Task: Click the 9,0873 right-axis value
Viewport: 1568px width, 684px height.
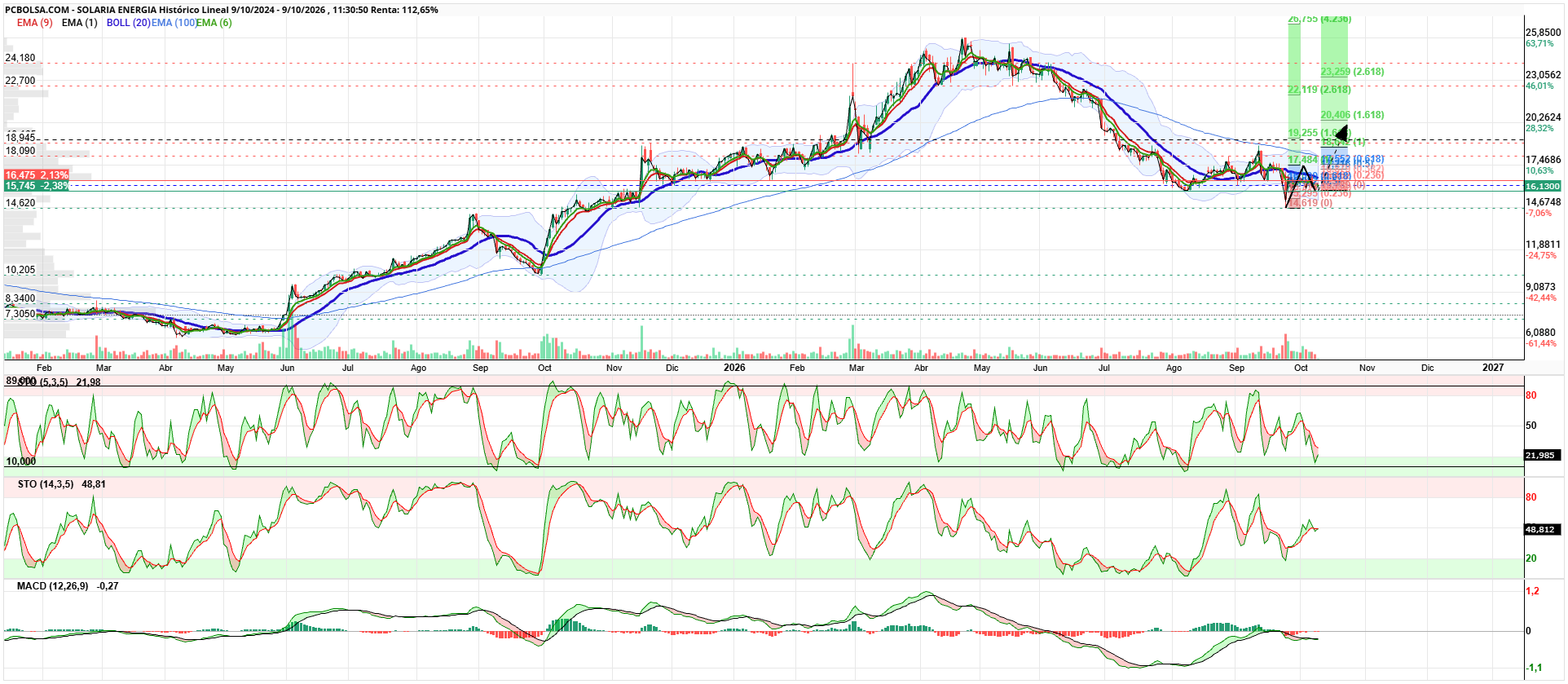Action: pos(1541,287)
